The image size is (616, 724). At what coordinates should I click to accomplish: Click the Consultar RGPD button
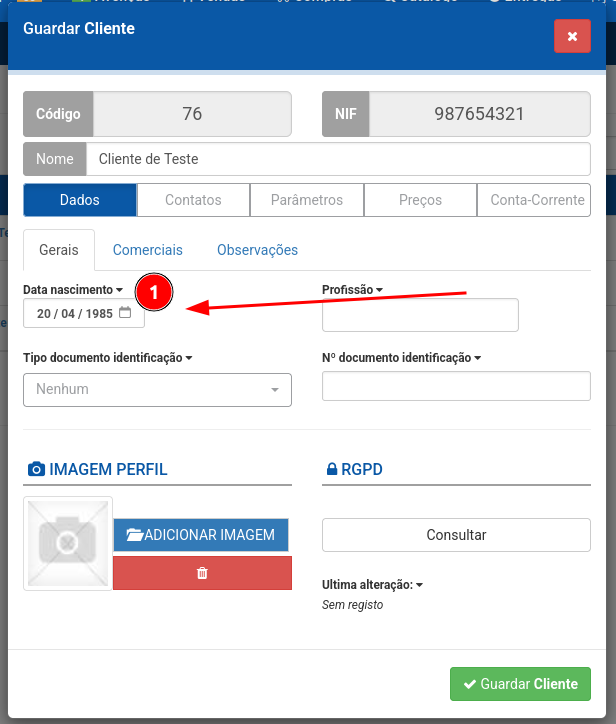(x=456, y=535)
